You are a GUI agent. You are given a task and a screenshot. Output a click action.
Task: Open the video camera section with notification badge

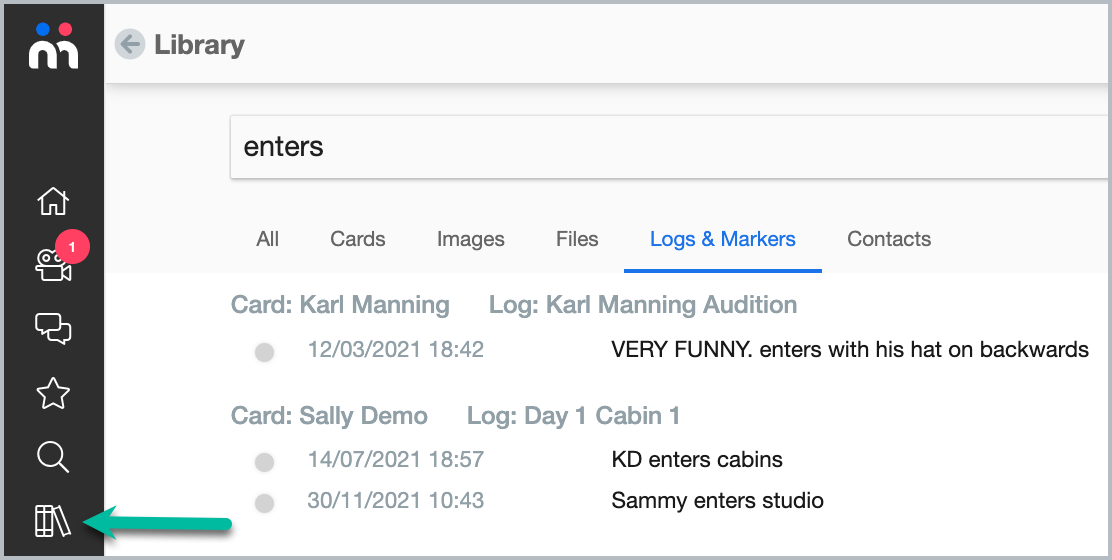(52, 265)
